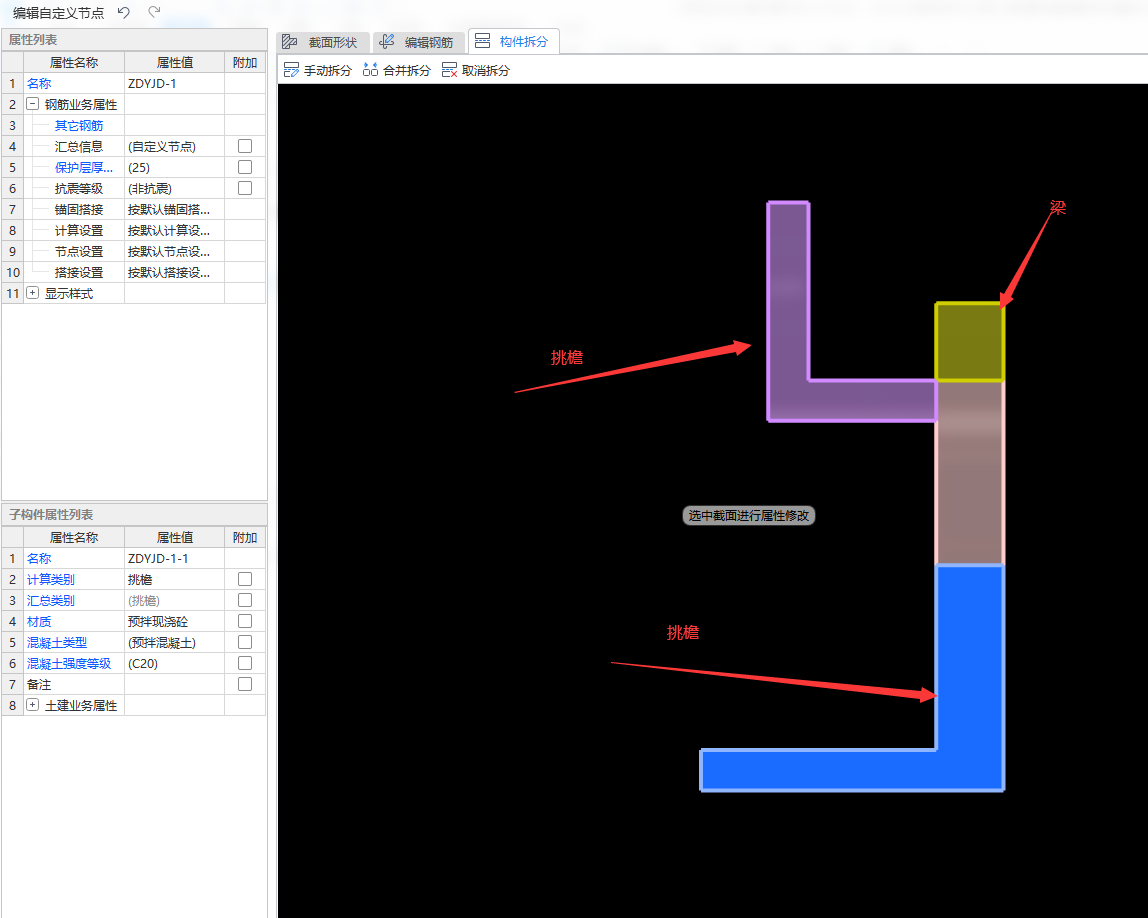Click the 截面形状 tab icon

290,42
